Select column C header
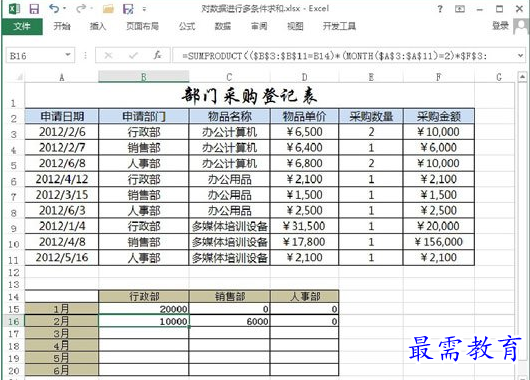Viewport: 530px width, 380px height. (230, 77)
